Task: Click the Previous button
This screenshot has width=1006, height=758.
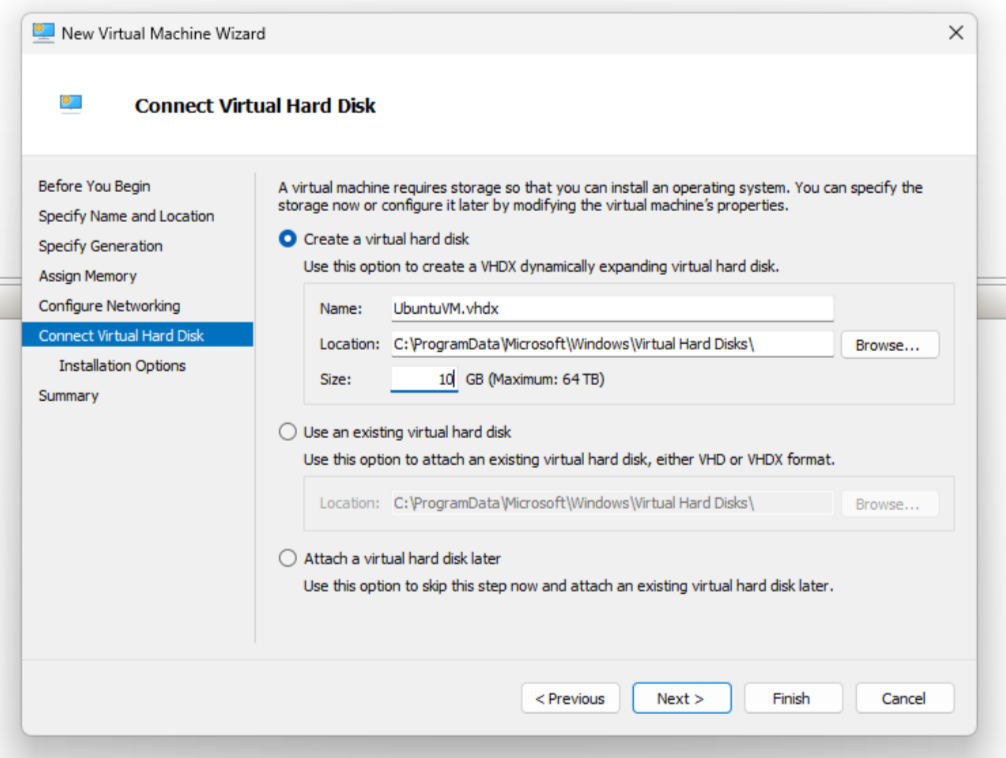Action: [x=570, y=698]
